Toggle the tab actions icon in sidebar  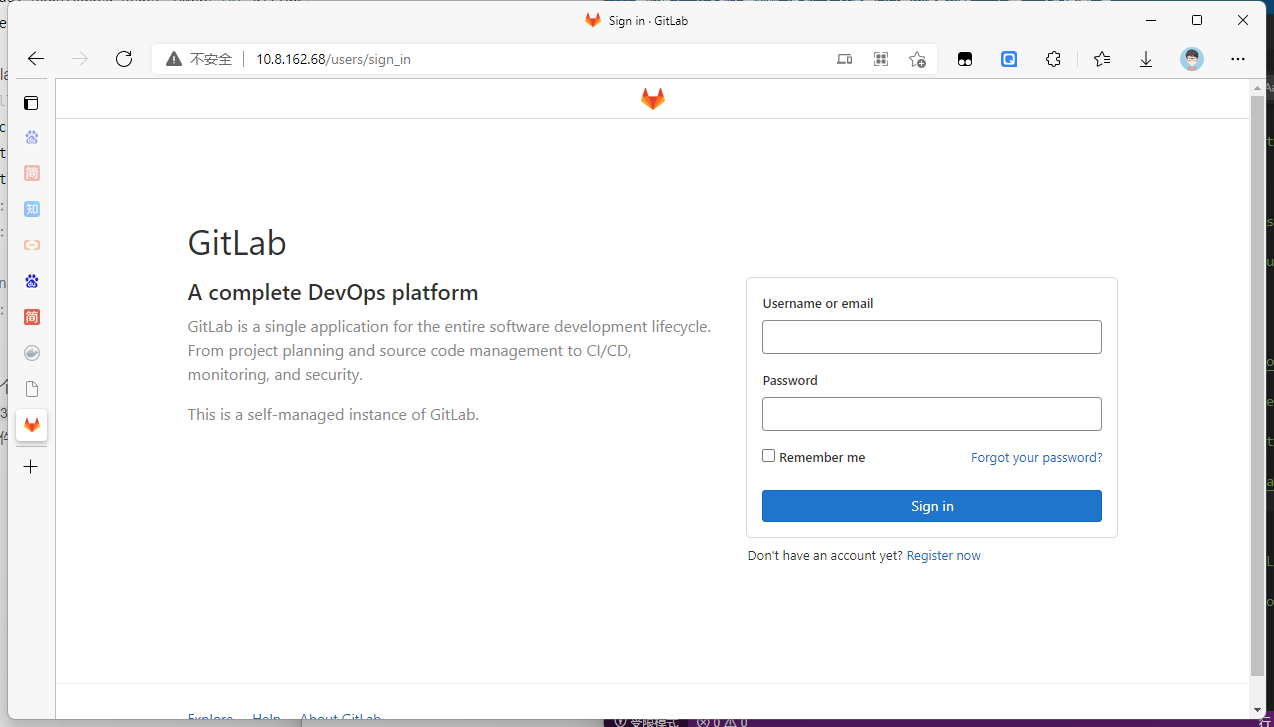[32, 103]
